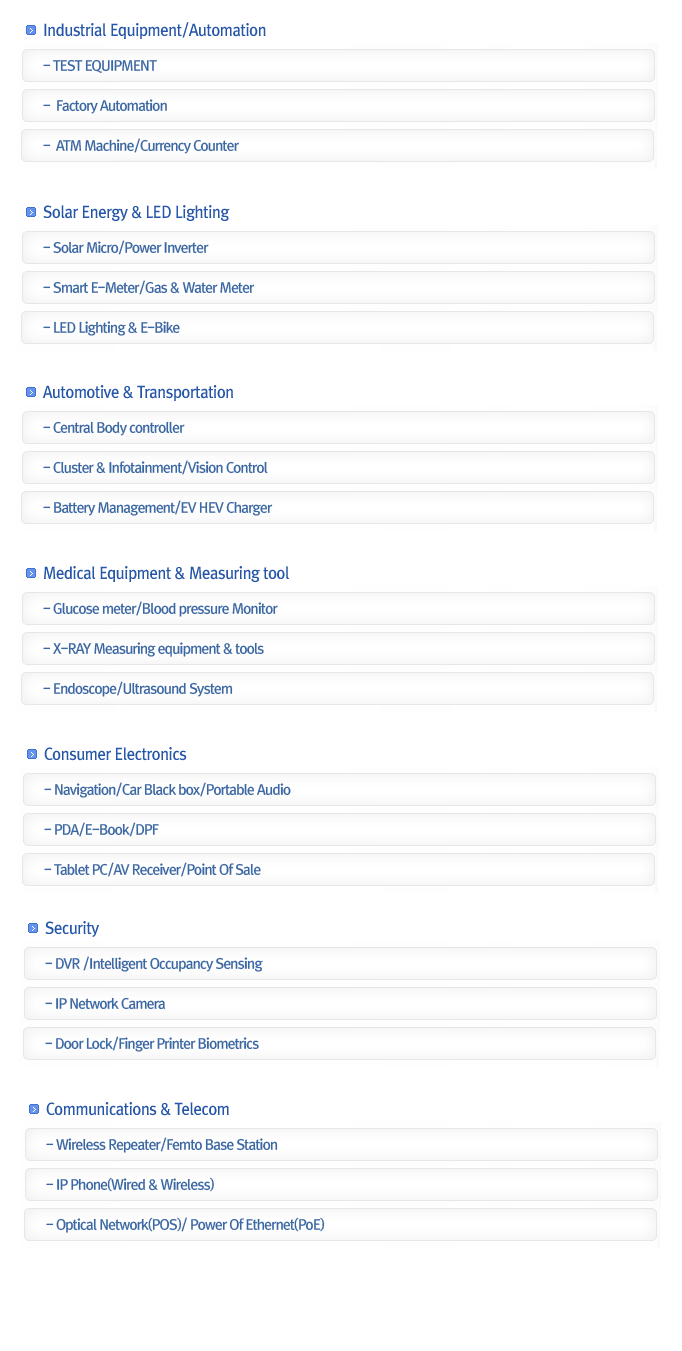Image resolution: width=682 pixels, height=1351 pixels.
Task: Open the TEST EQUIPMENT item
Action: 105,66
